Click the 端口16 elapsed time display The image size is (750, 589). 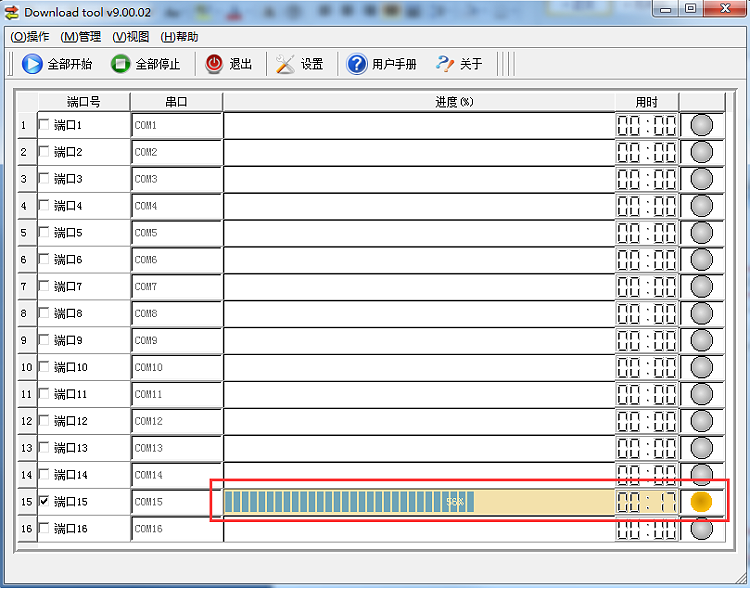(x=647, y=529)
